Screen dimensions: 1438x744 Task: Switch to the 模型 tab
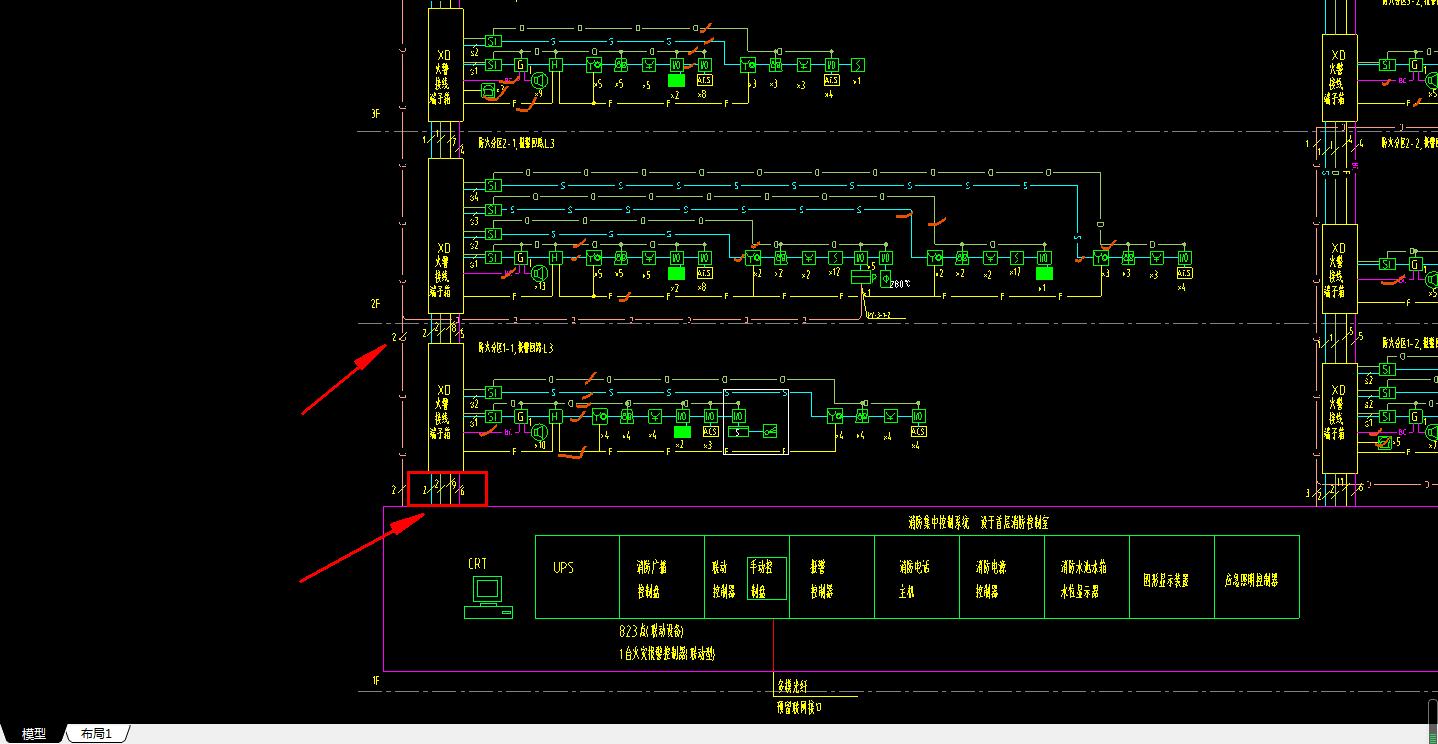34,734
